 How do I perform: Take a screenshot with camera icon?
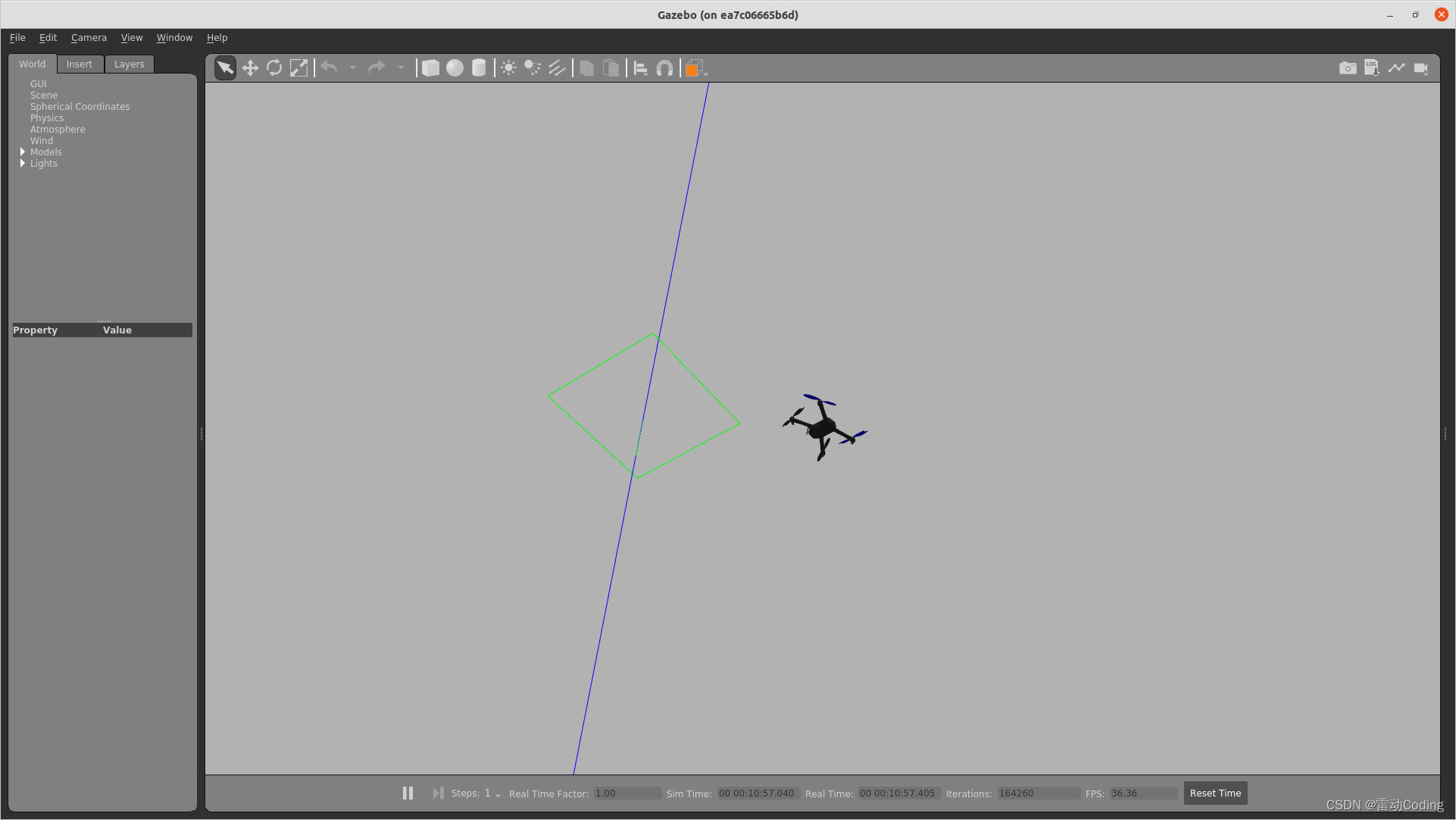1347,68
